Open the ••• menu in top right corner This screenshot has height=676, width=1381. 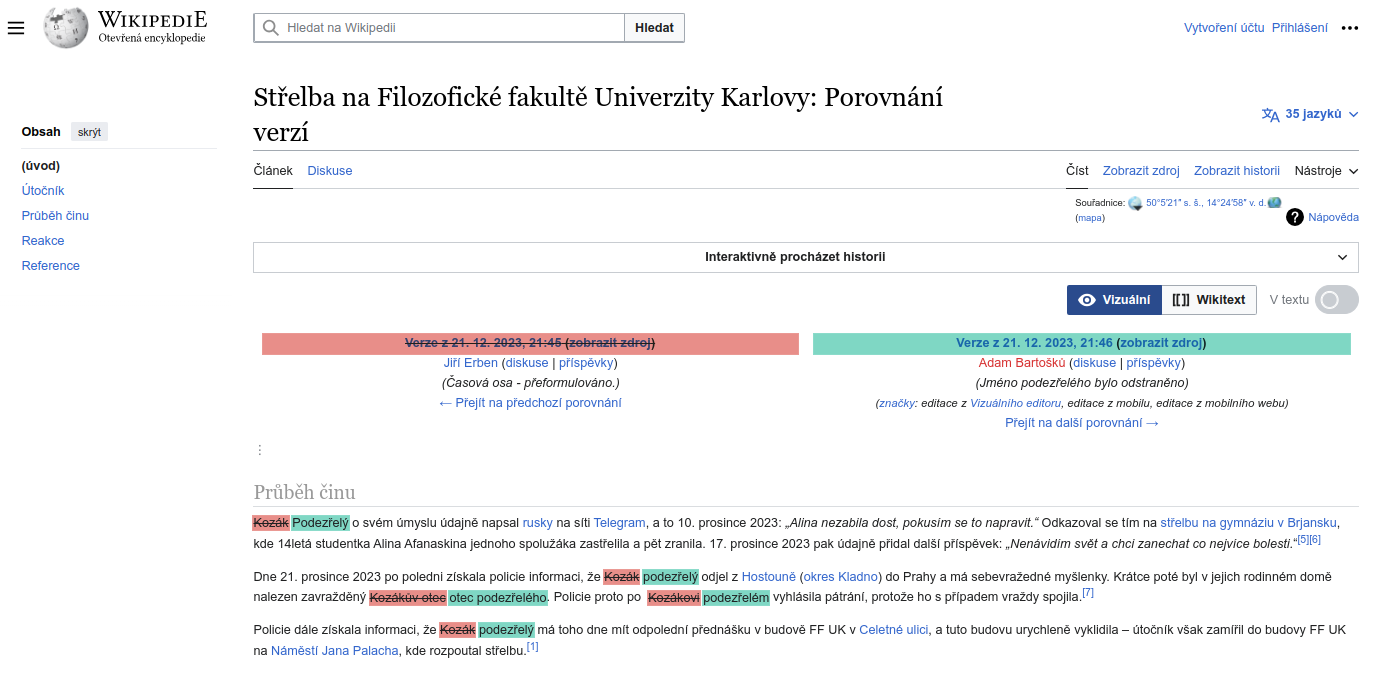[1349, 28]
